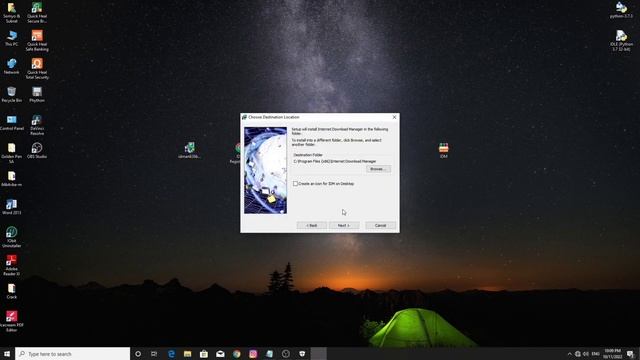Click the taskbar search box

[73, 353]
